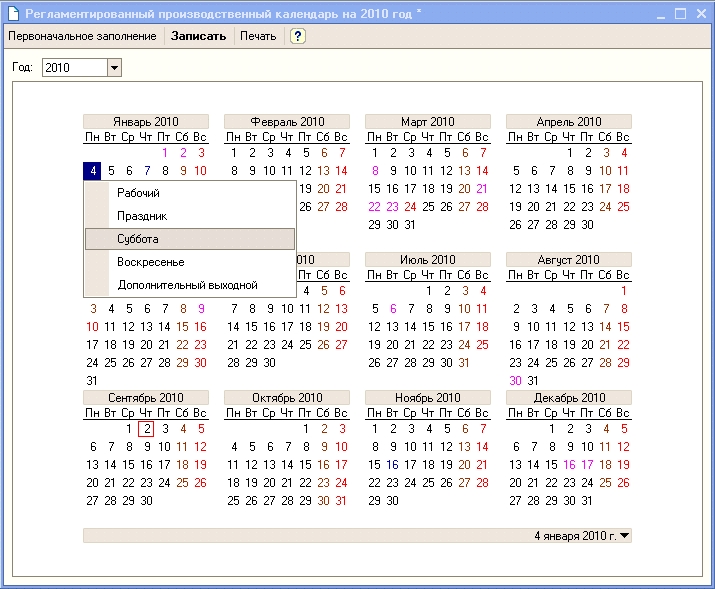Click the document icon in title bar
The width and height of the screenshot is (715, 589).
(13, 14)
